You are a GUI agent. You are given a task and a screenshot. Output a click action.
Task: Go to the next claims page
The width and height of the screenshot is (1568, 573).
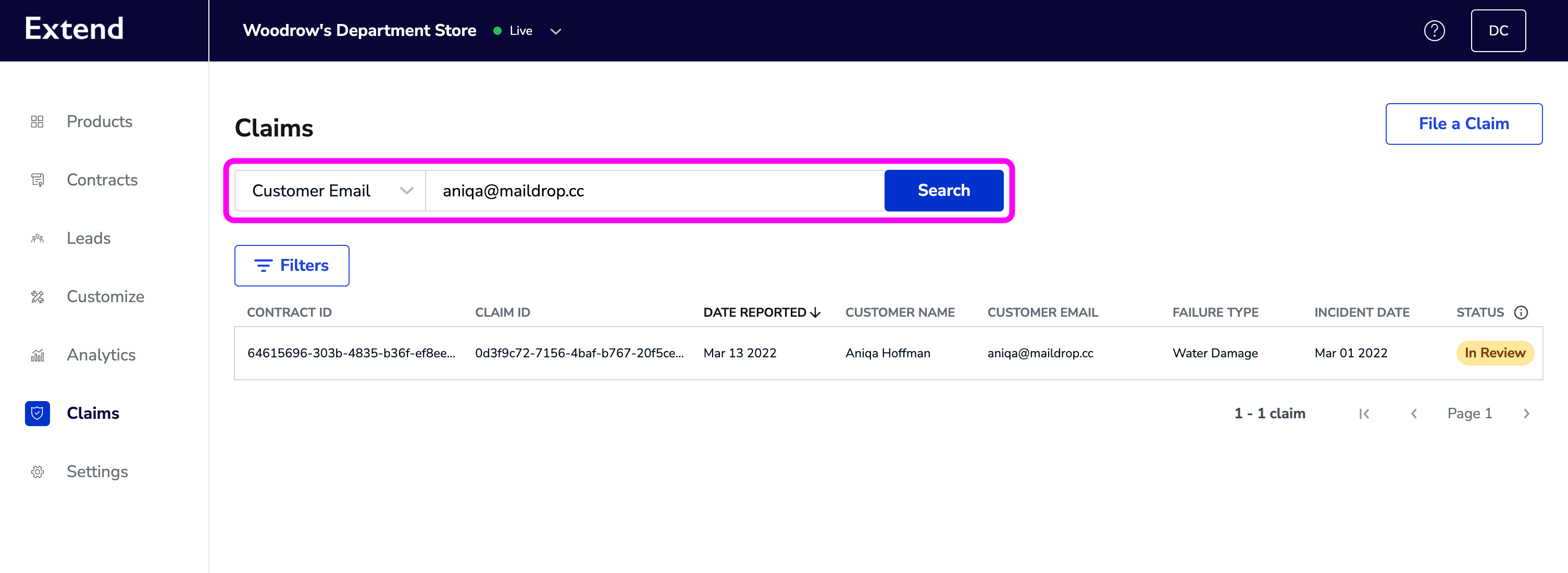click(x=1526, y=414)
